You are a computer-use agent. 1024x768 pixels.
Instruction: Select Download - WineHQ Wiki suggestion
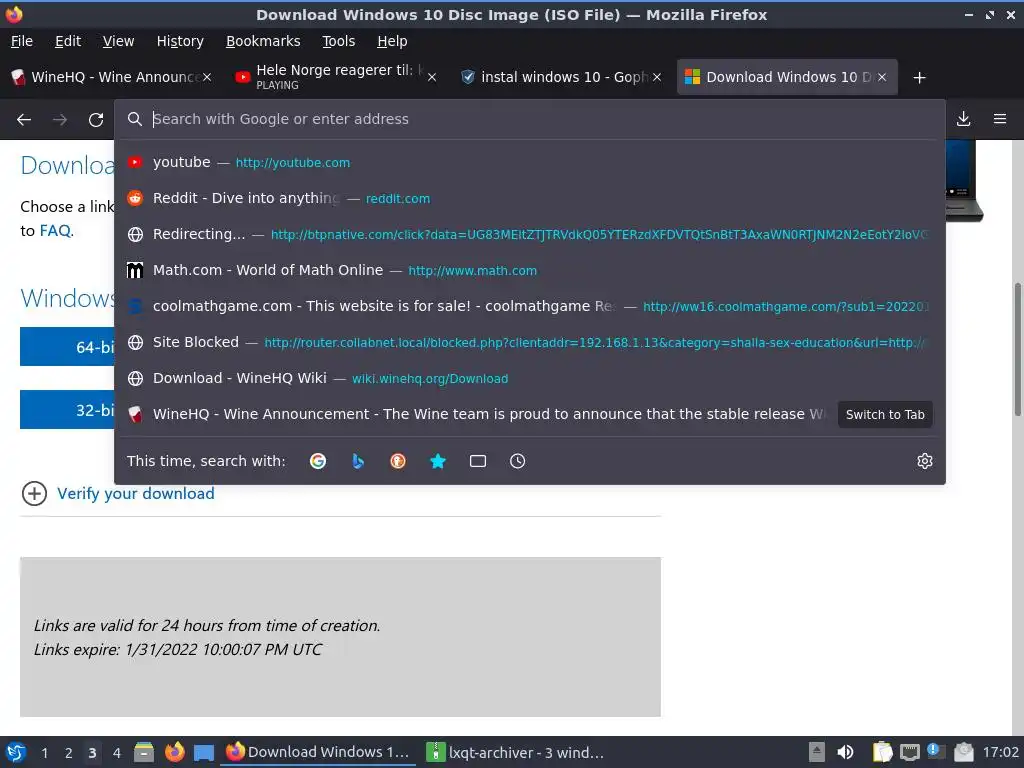530,377
